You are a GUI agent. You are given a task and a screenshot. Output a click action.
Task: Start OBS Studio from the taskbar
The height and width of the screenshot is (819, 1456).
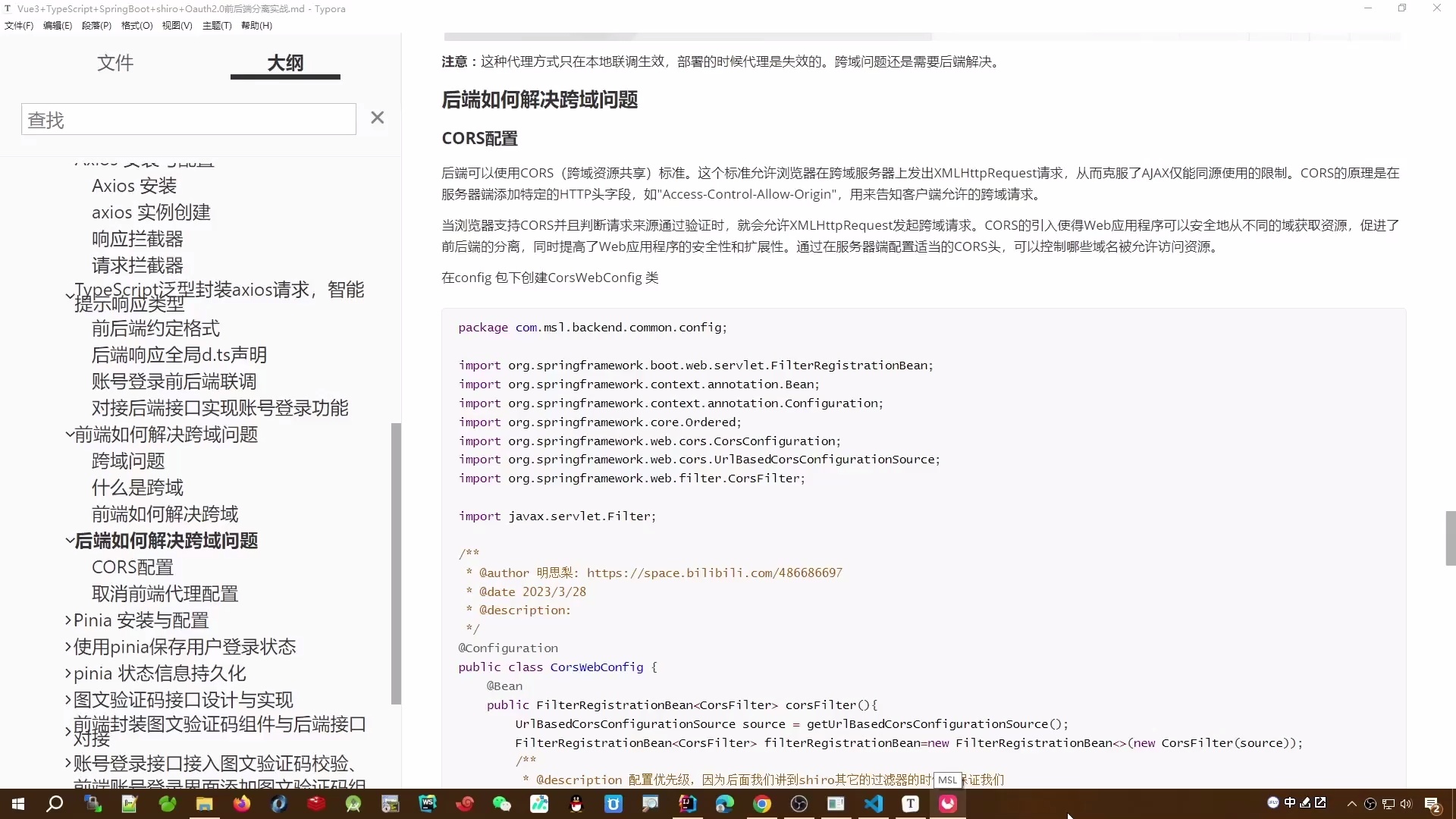(x=798, y=804)
